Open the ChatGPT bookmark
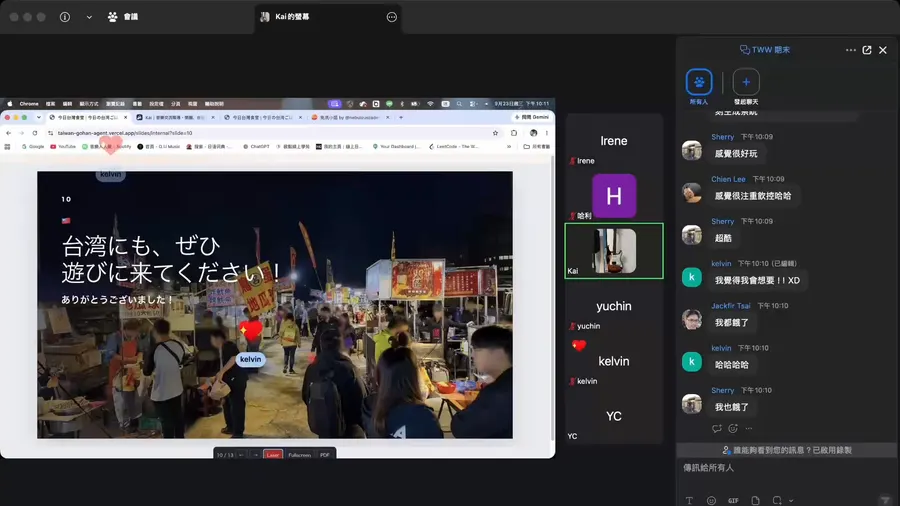The image size is (900, 506). 256,147
